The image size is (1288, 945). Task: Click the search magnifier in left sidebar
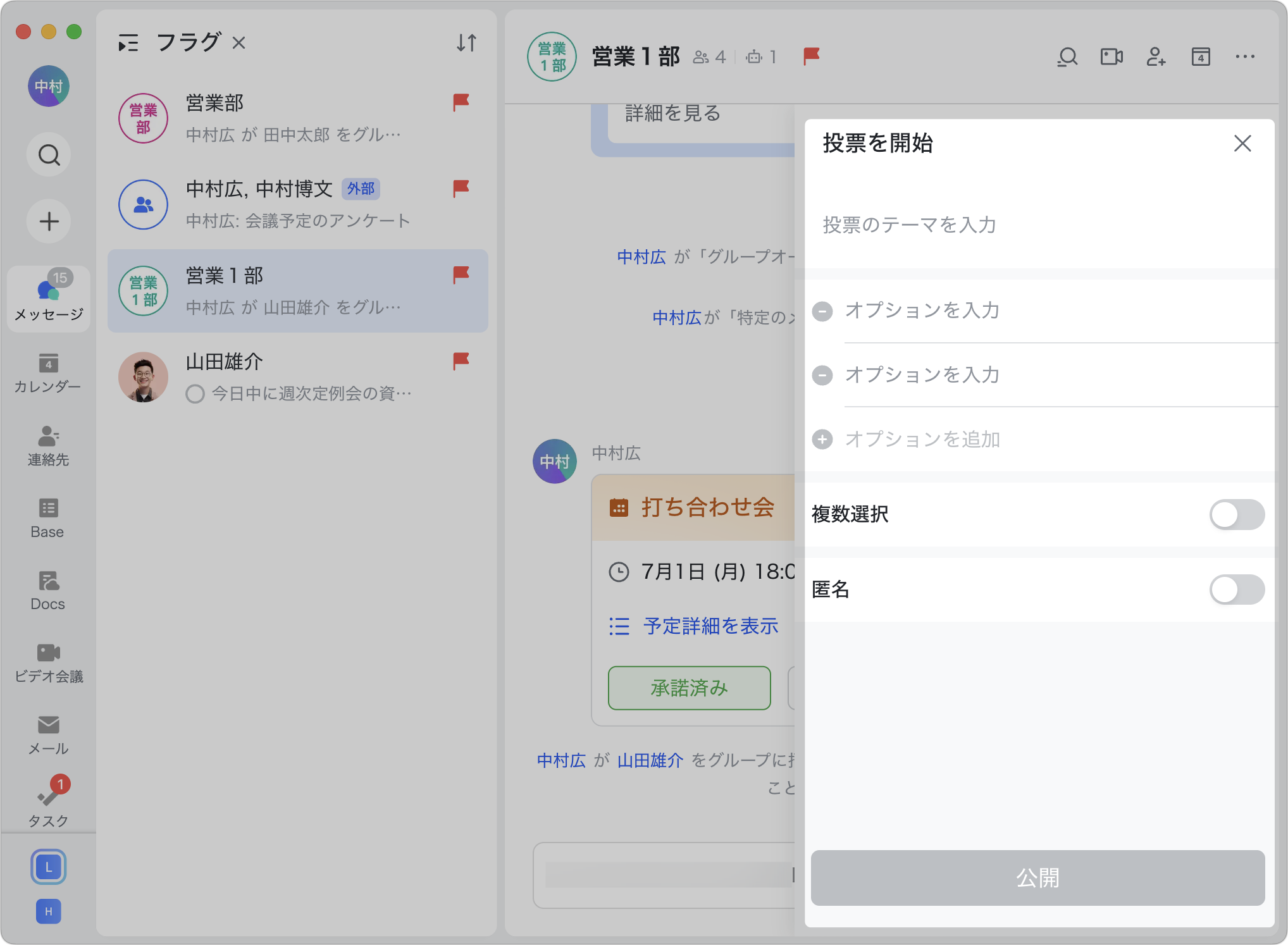(x=49, y=154)
